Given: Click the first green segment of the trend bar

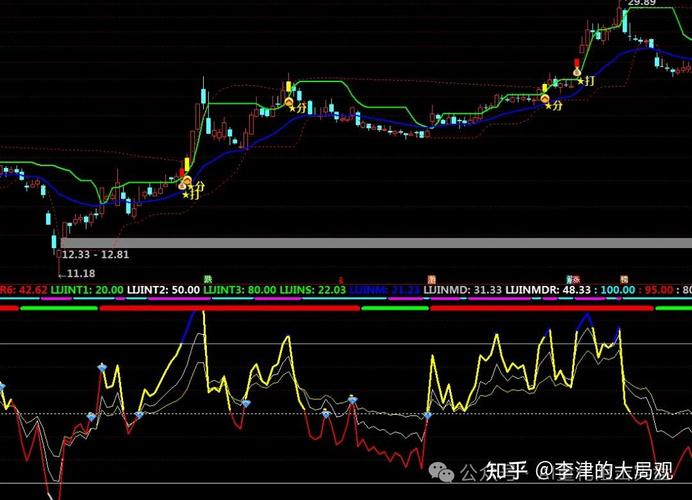Looking at the screenshot, I should (x=59, y=308).
